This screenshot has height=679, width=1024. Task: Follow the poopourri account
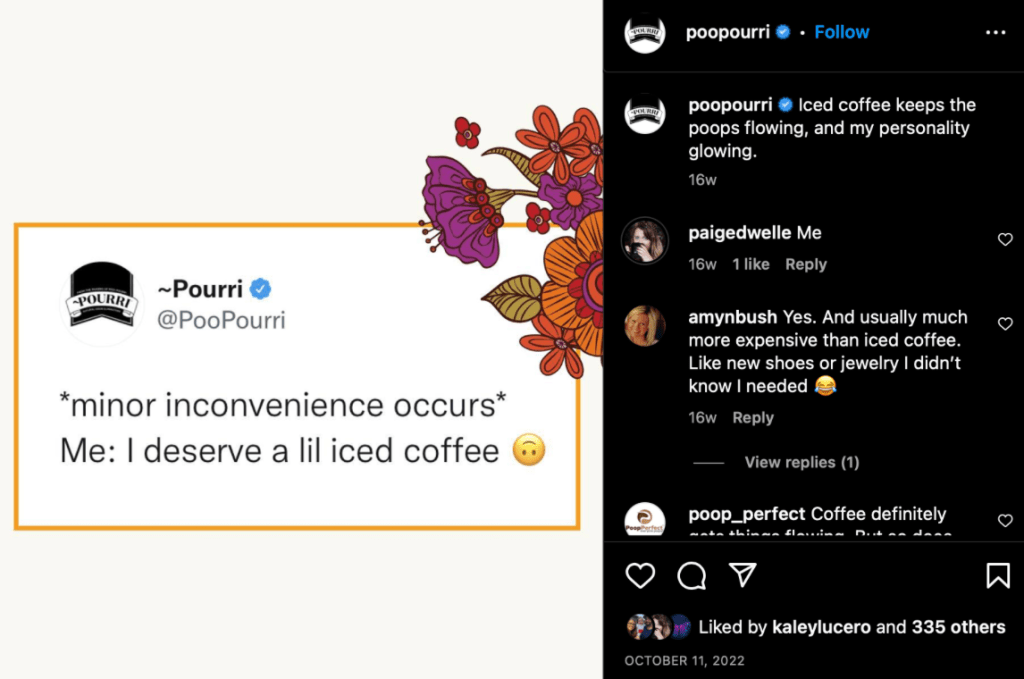(x=841, y=32)
